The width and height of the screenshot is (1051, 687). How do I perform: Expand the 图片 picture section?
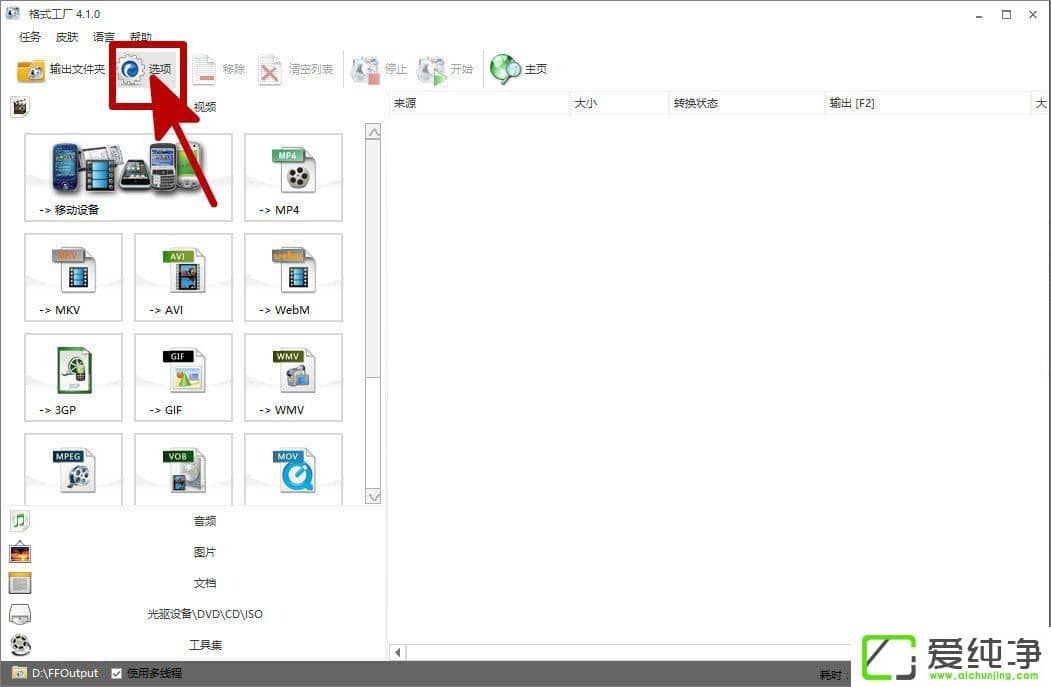coord(203,552)
